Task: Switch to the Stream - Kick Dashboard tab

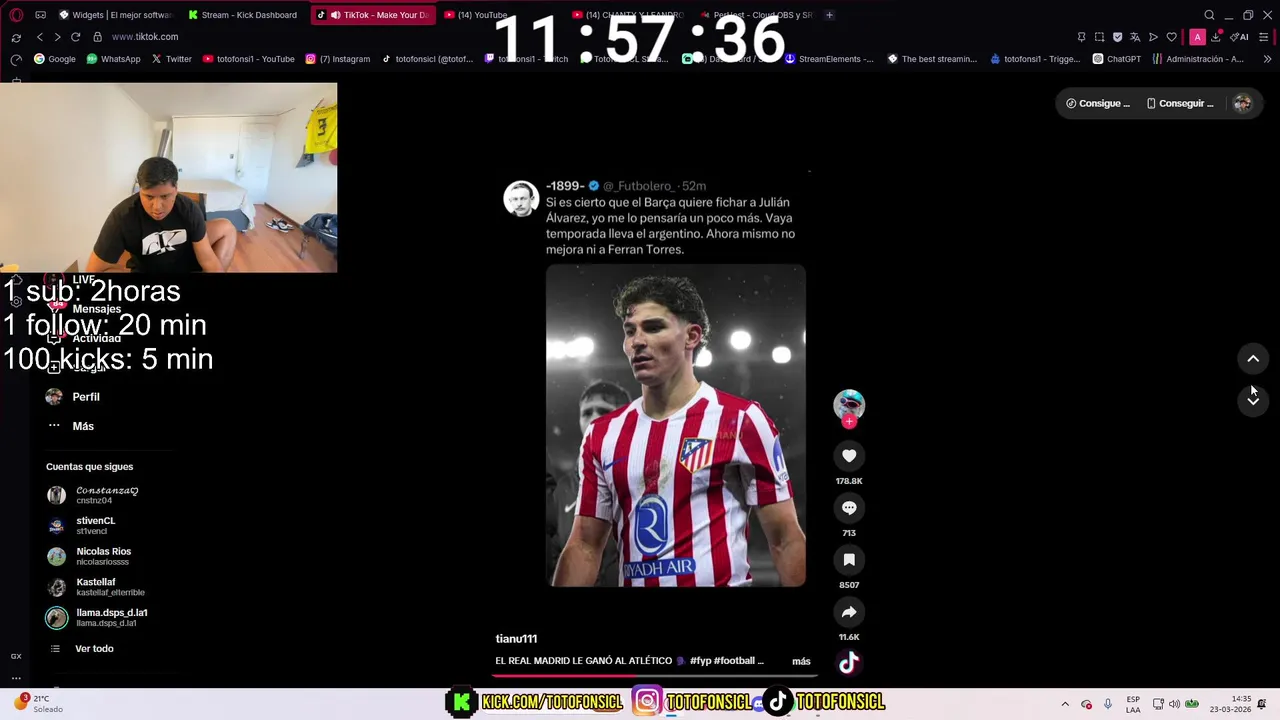Action: click(243, 15)
